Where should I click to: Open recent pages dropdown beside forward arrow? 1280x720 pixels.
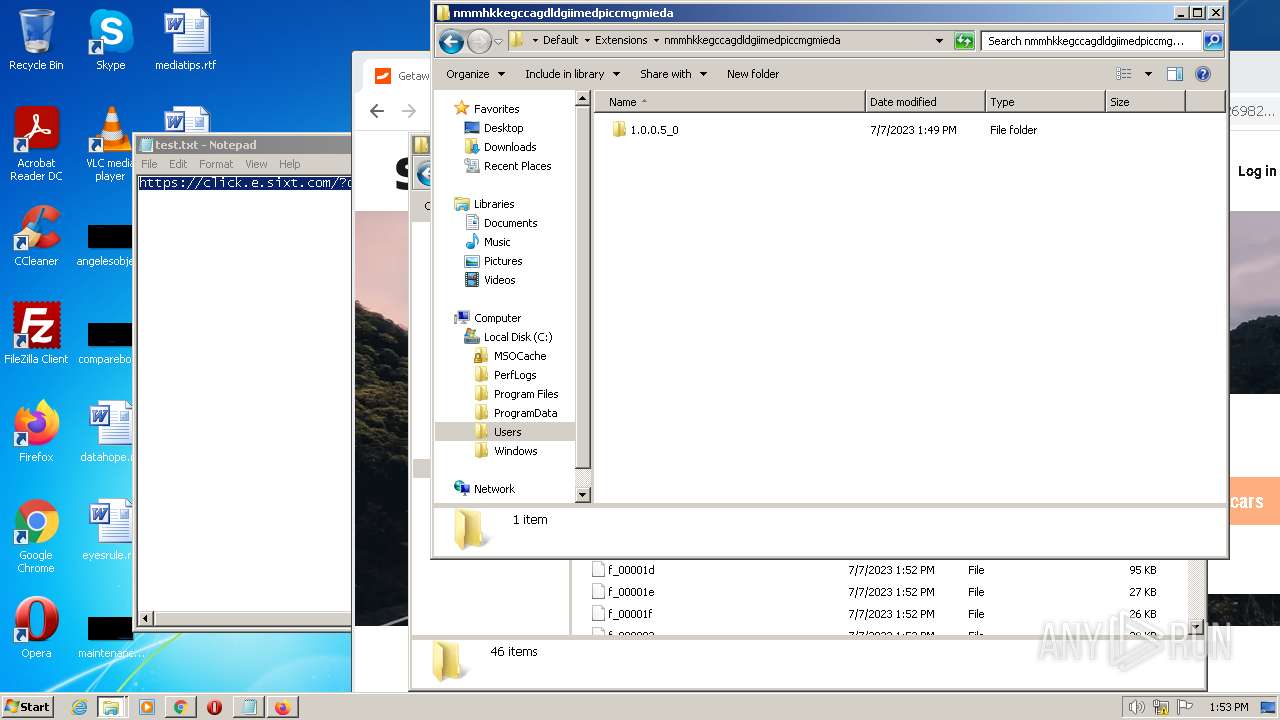(x=498, y=42)
